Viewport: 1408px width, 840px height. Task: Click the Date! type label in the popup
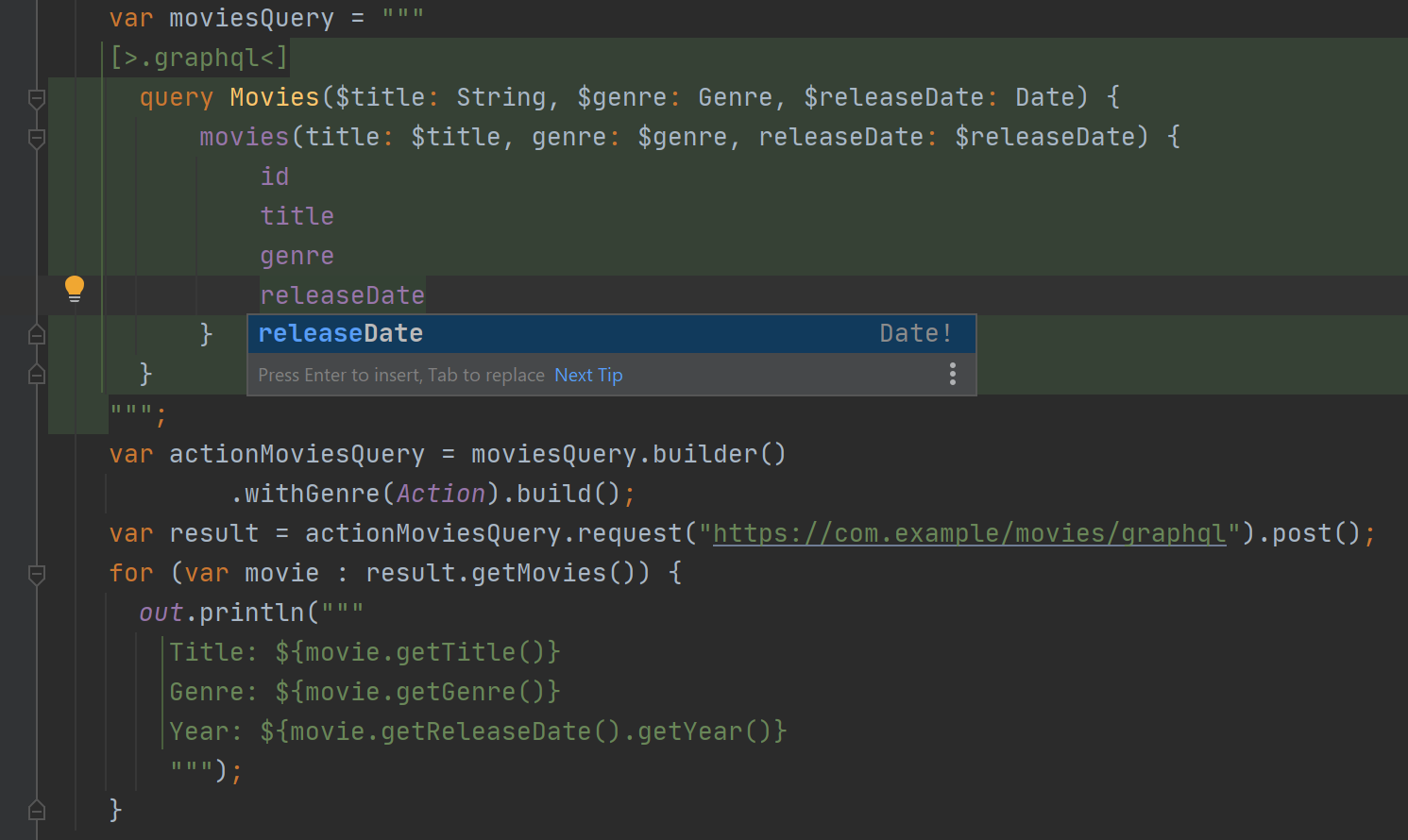tap(916, 333)
